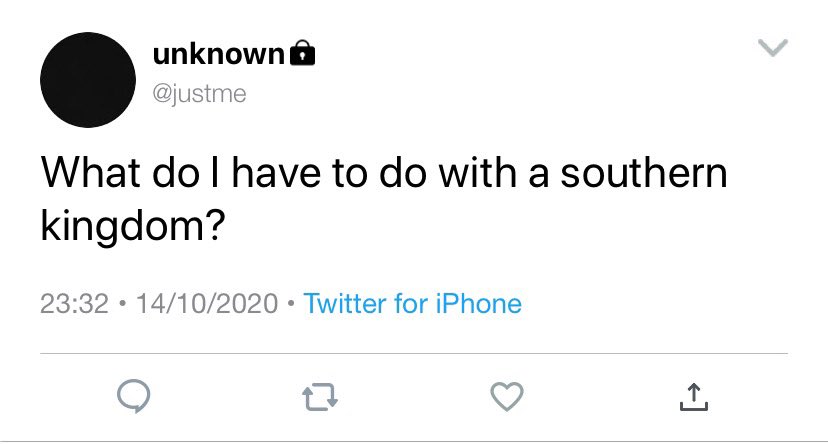Image resolution: width=828 pixels, height=444 pixels.
Task: Click the word have in the tweet
Action: (277, 172)
